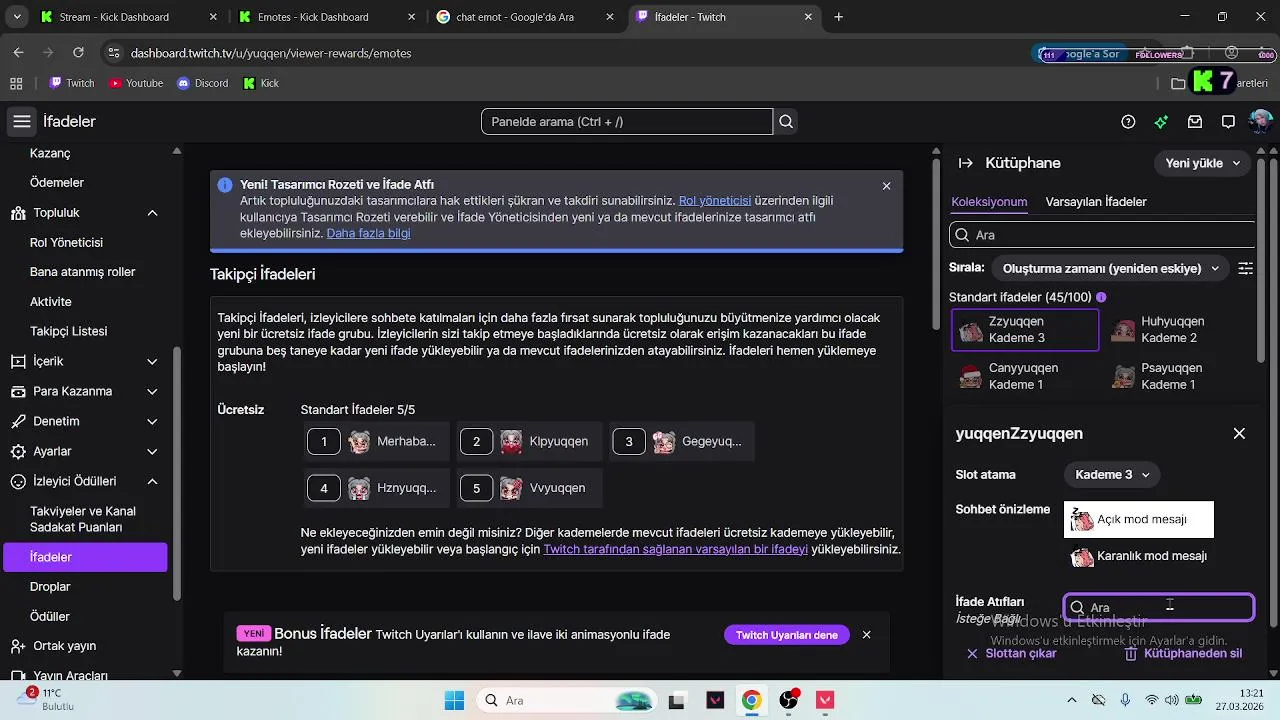Select the Canyuqqen emote in library
The height and width of the screenshot is (720, 1280).
point(1025,376)
